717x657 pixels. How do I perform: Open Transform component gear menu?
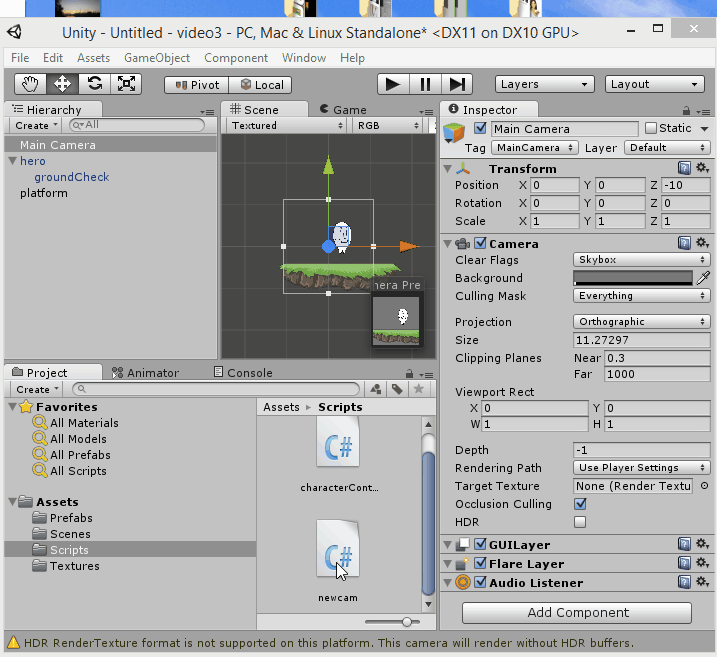pos(702,168)
